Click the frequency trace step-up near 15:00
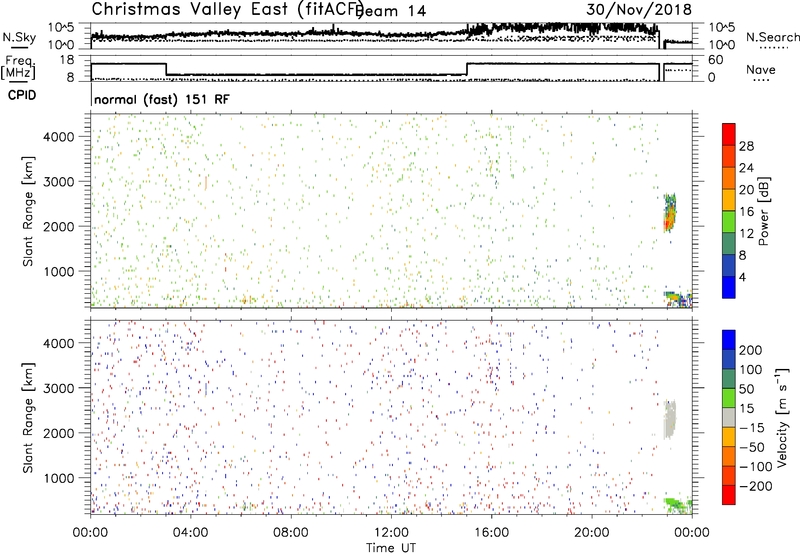 click(x=467, y=69)
